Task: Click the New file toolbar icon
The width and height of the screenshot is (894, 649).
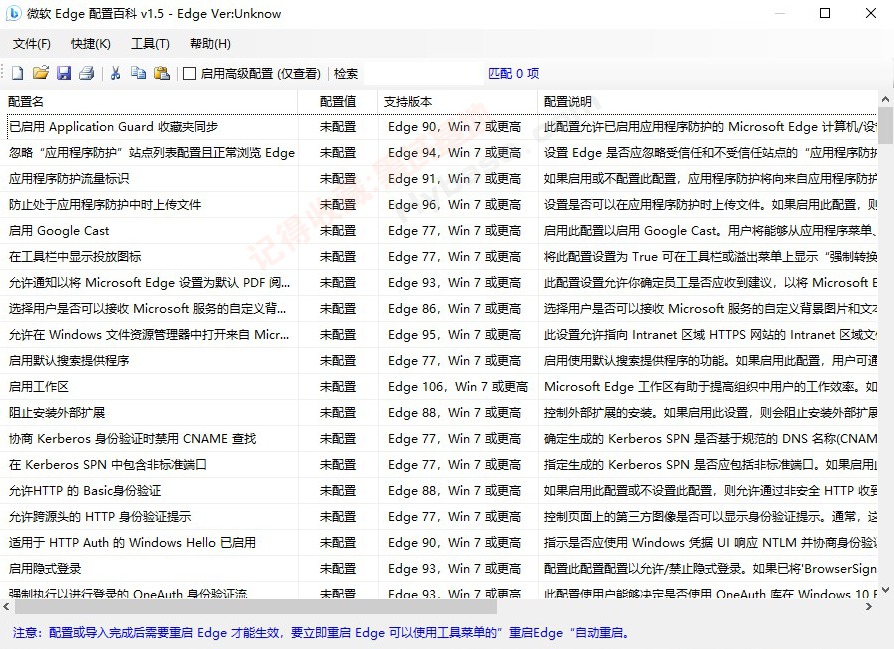Action: click(x=18, y=73)
